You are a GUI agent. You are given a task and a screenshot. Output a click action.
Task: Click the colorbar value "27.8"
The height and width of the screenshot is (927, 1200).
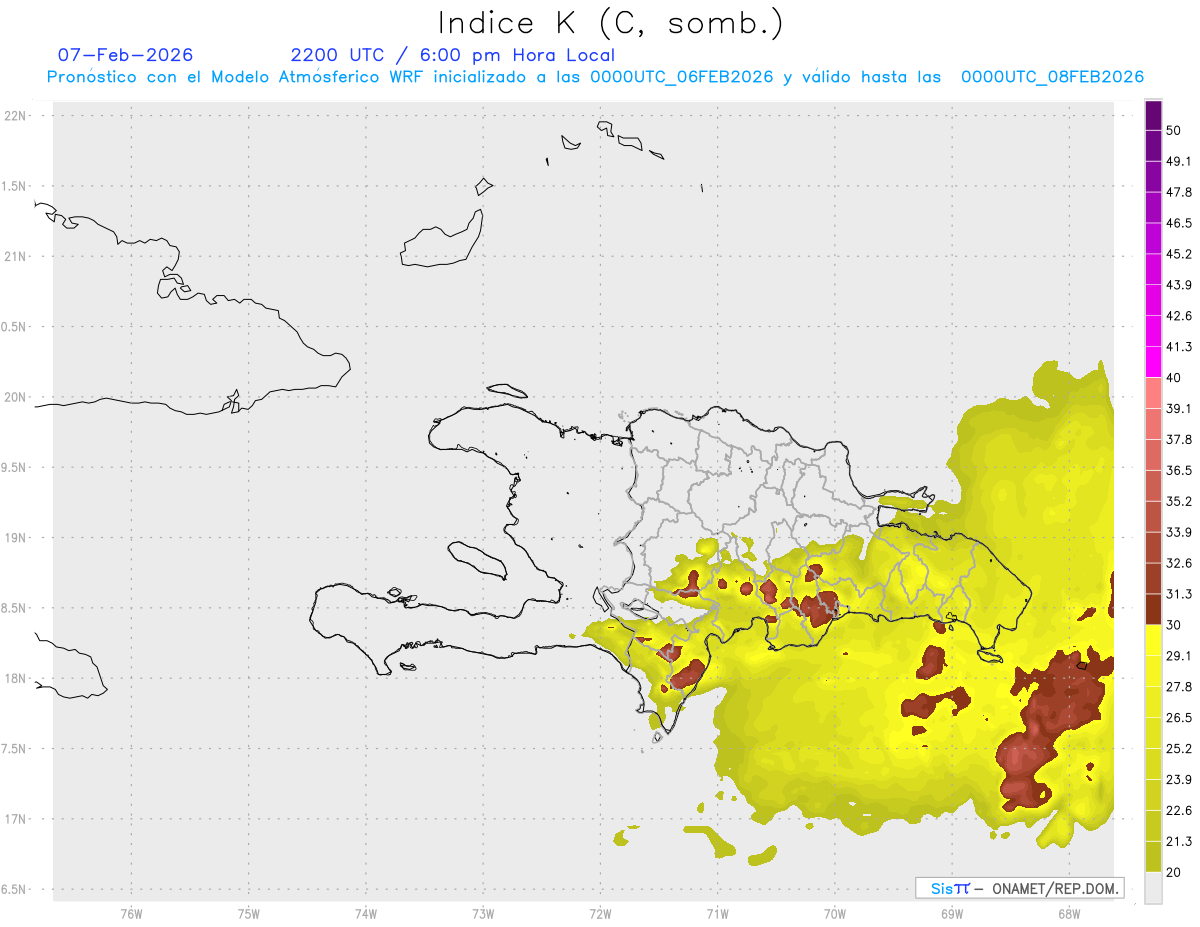[1179, 687]
